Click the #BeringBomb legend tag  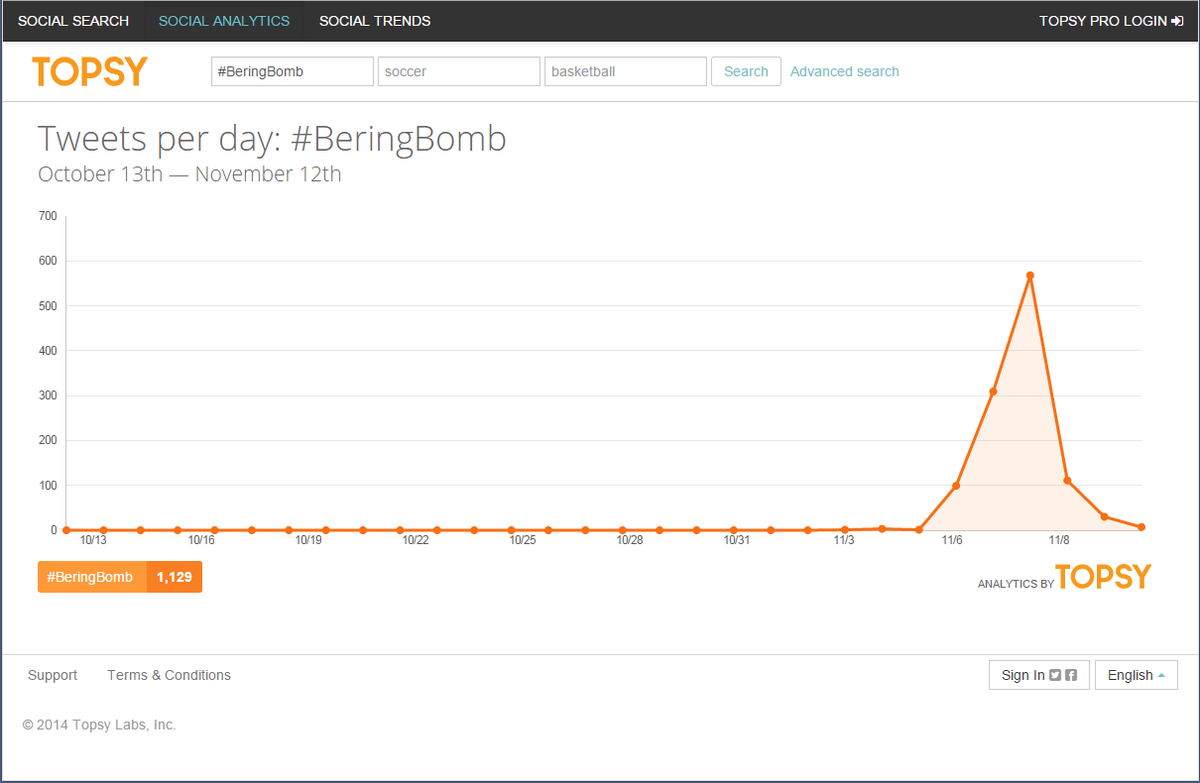click(92, 577)
